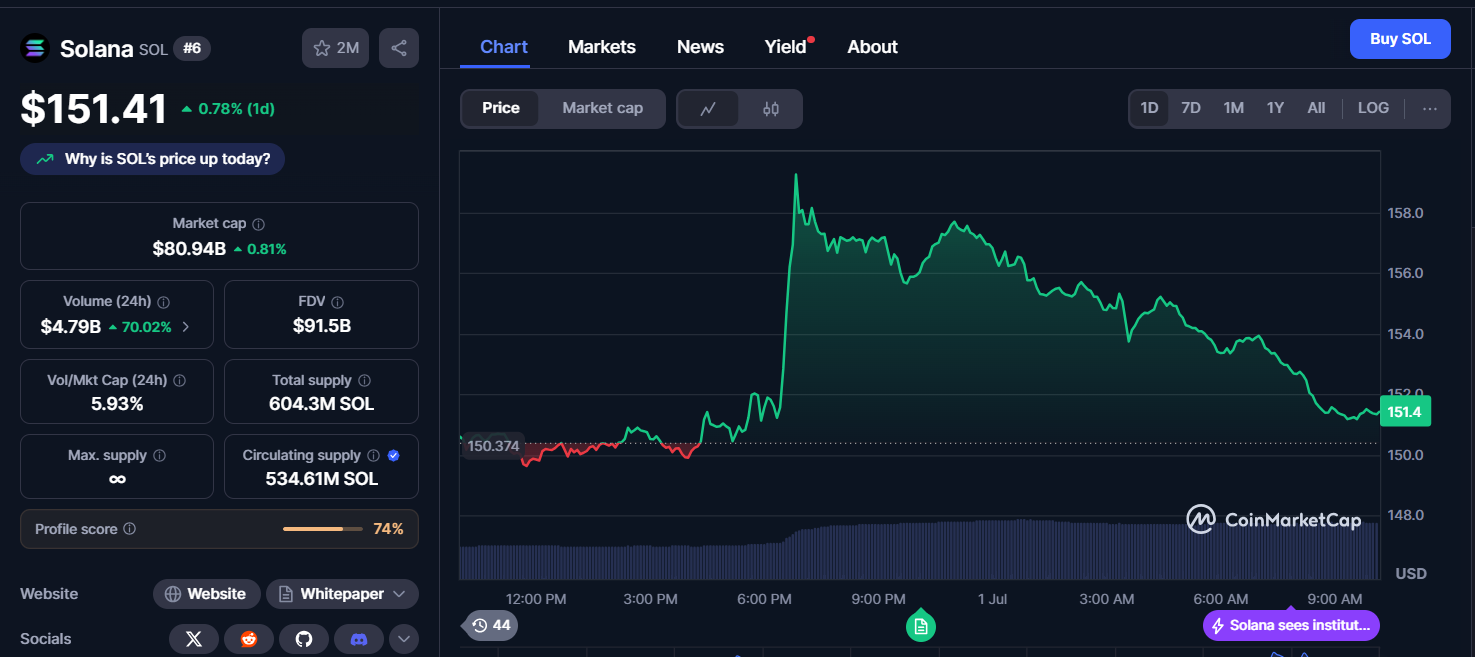The image size is (1475, 657).
Task: Click Market cap info icon
Action: tap(259, 225)
